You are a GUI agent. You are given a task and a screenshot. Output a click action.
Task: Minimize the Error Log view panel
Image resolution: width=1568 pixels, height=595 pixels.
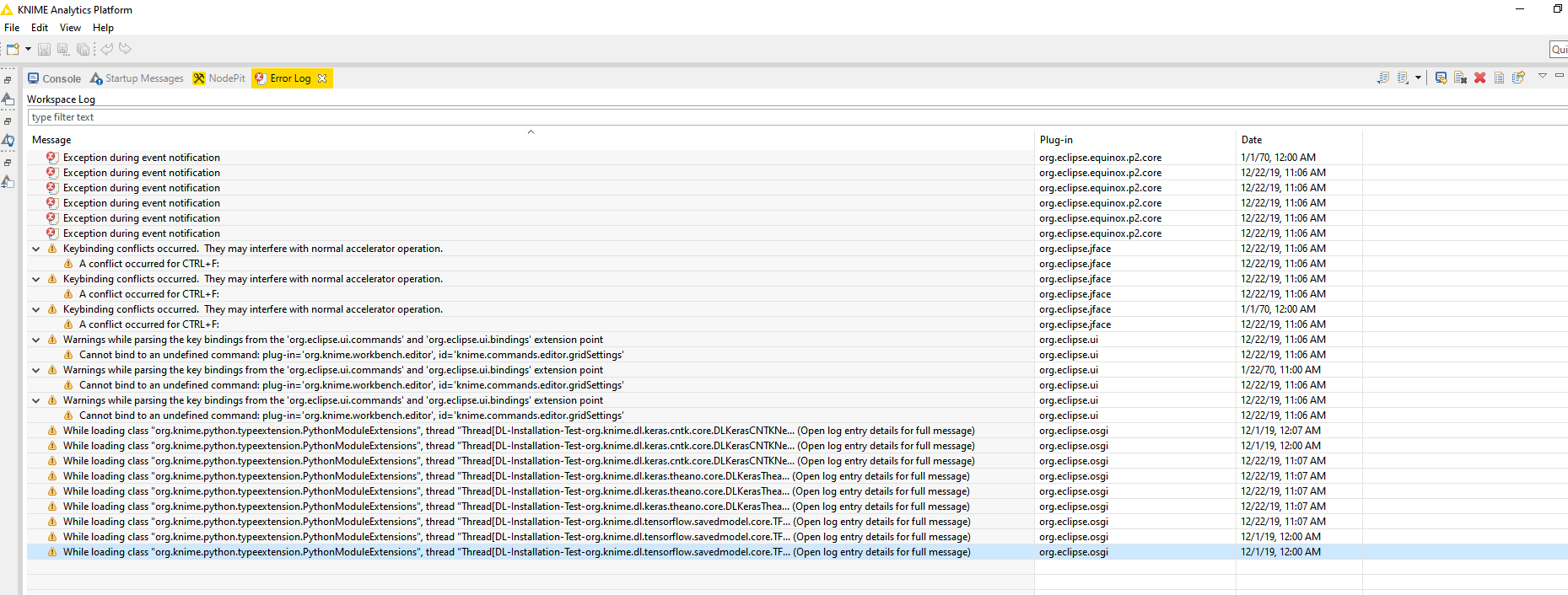coord(1560,76)
